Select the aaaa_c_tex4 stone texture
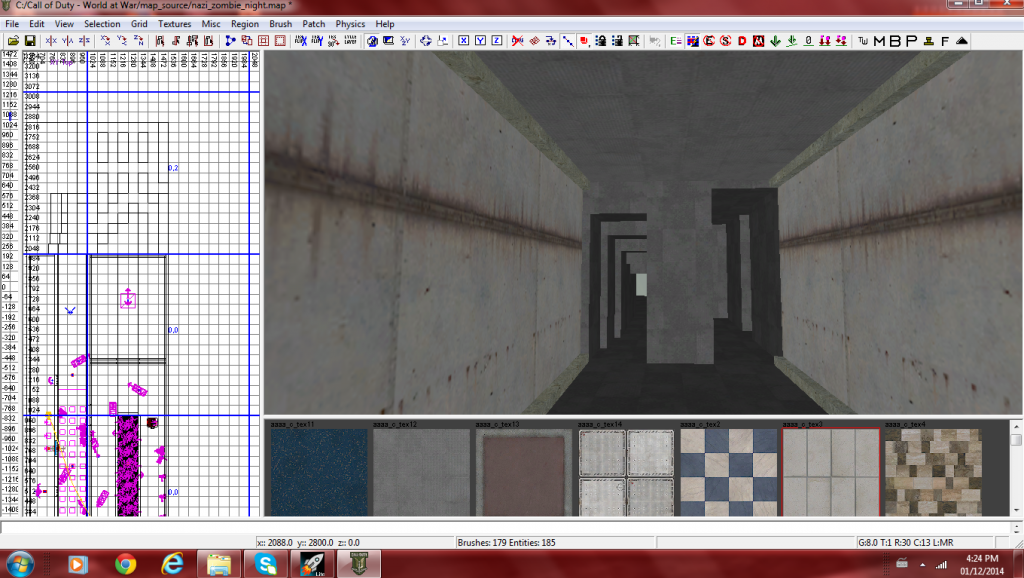1024x578 pixels. tap(933, 472)
